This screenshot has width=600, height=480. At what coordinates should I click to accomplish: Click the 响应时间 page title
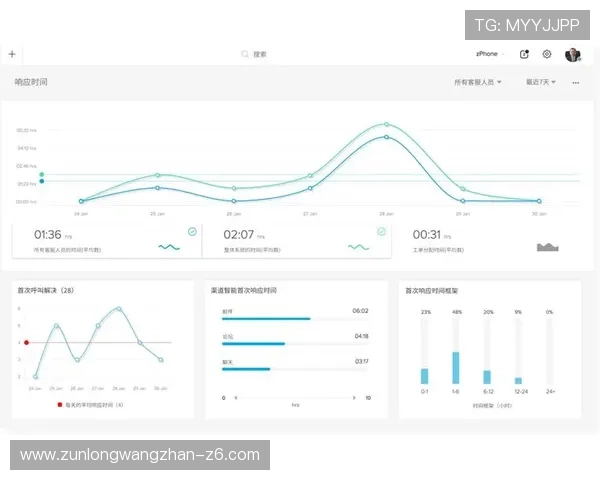31,82
